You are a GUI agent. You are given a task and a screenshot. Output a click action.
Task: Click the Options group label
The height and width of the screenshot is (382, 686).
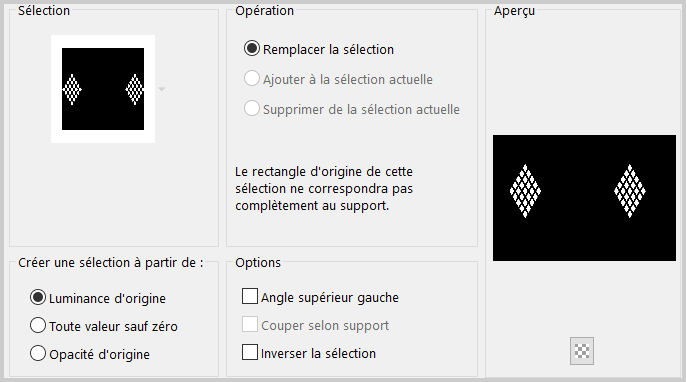click(x=258, y=263)
